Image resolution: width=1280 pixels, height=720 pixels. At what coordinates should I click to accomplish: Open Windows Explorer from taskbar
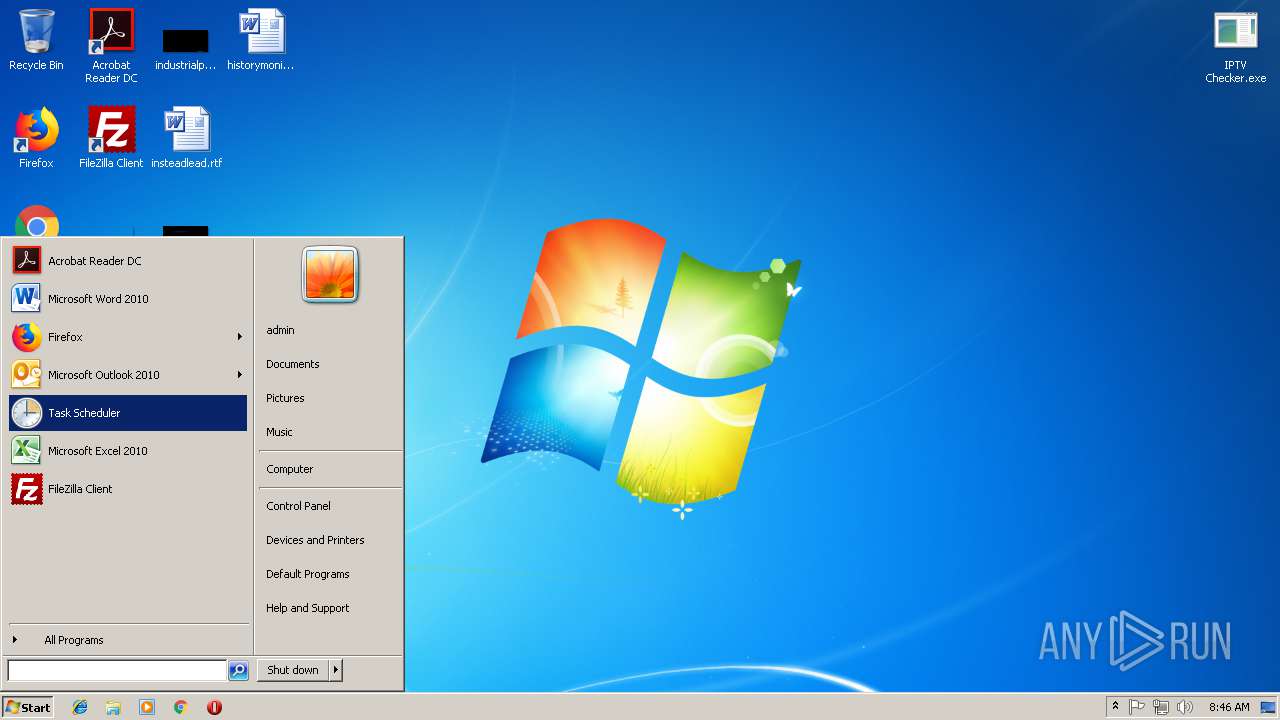113,707
